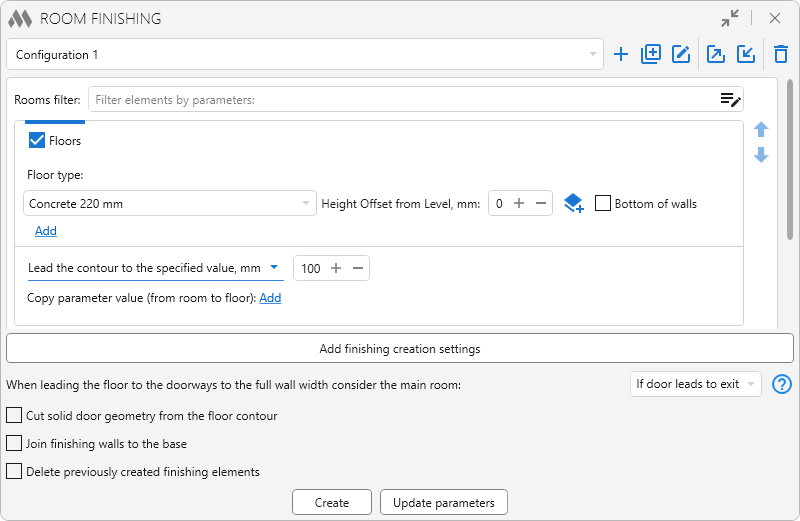Rename configuration using the edit icon

point(681,55)
